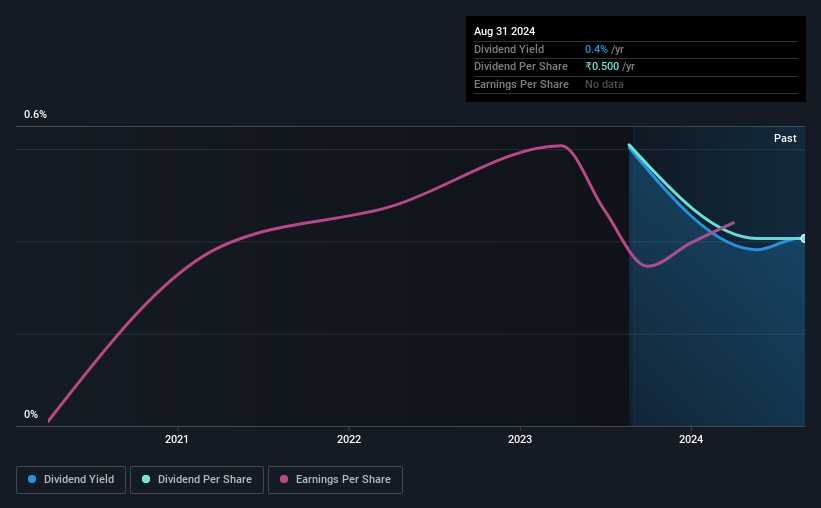
Task: Click the 2022 x-axis label
Action: 349,439
